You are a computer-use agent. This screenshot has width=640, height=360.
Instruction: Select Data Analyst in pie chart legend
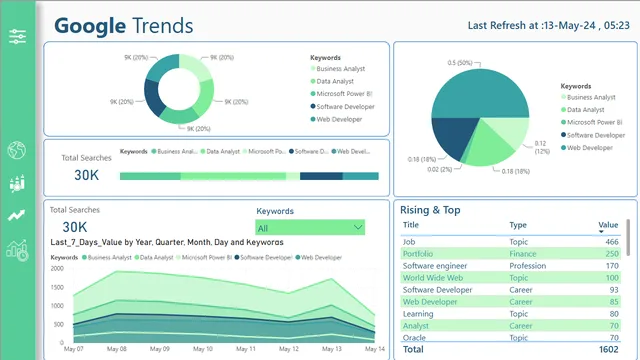click(582, 110)
